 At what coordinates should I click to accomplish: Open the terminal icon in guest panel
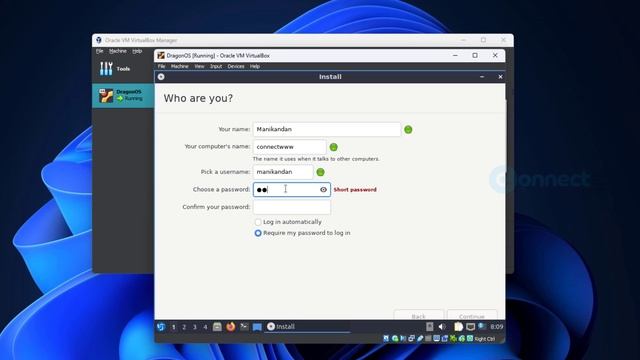point(244,327)
